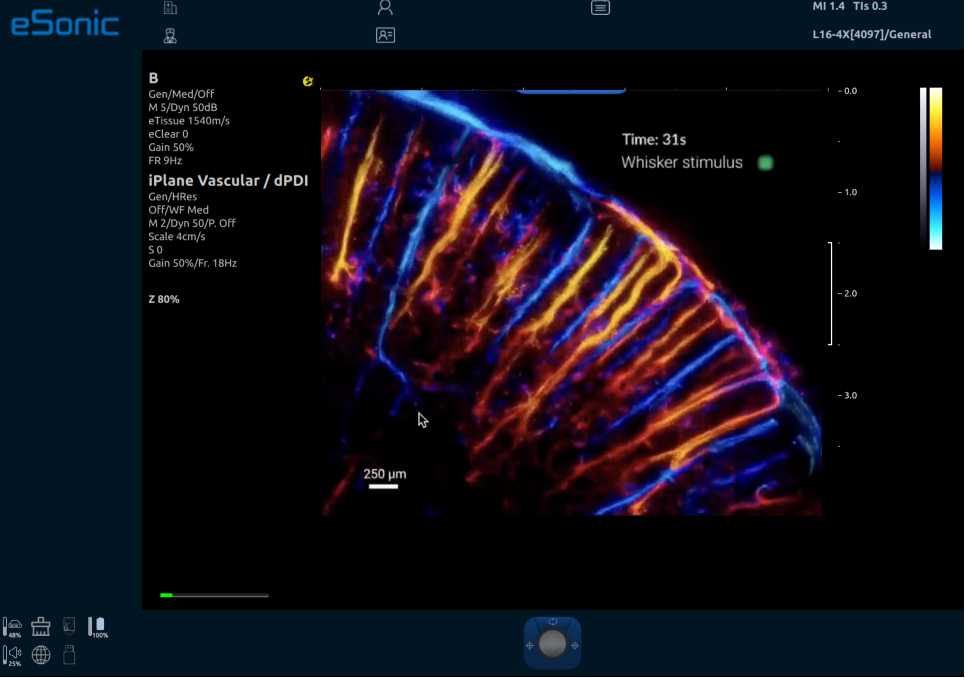Screen dimensions: 965x678
Task: Open the network globe icon
Action: (x=41, y=655)
